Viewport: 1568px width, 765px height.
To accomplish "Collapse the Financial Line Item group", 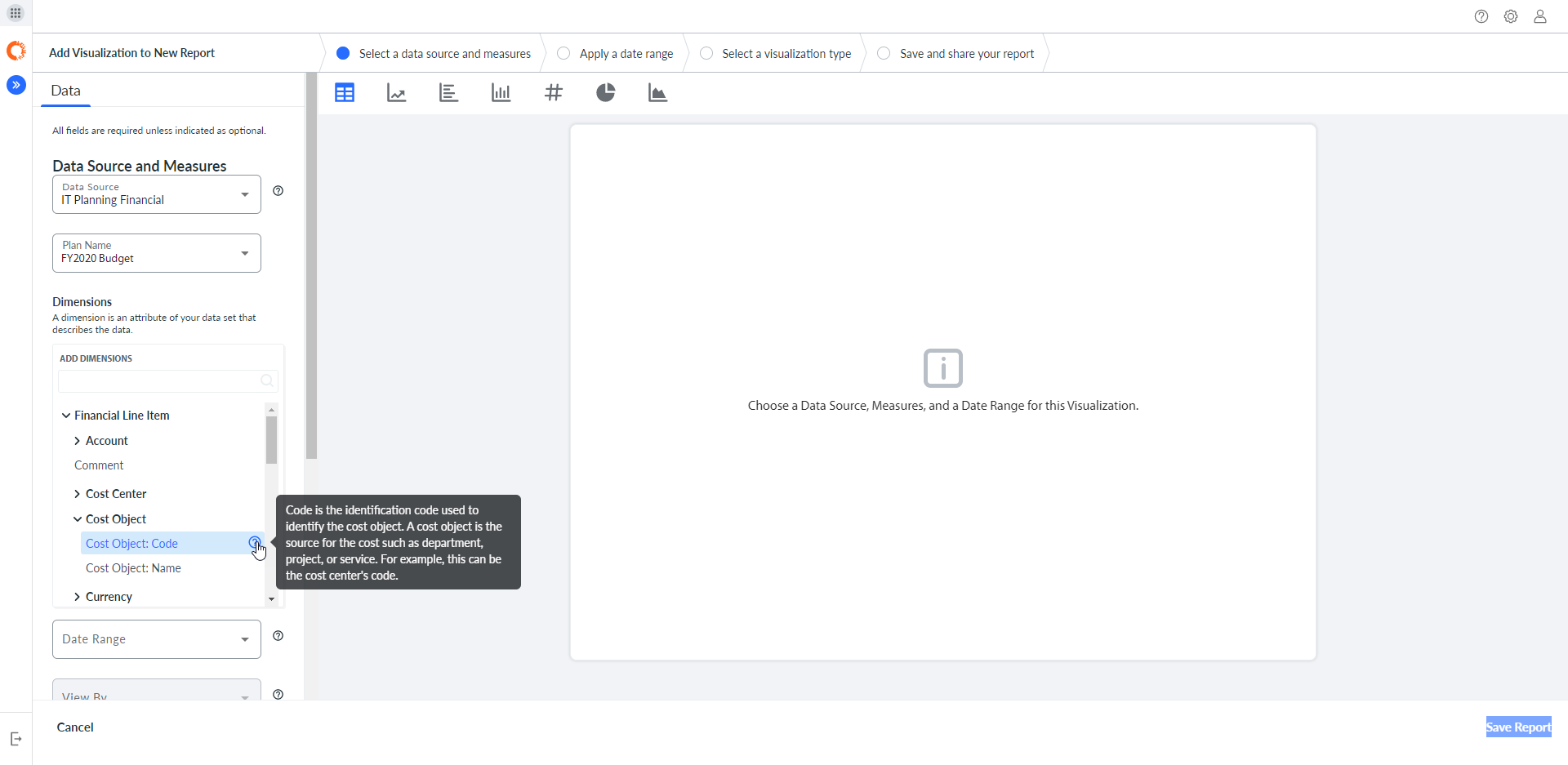I will tap(66, 416).
